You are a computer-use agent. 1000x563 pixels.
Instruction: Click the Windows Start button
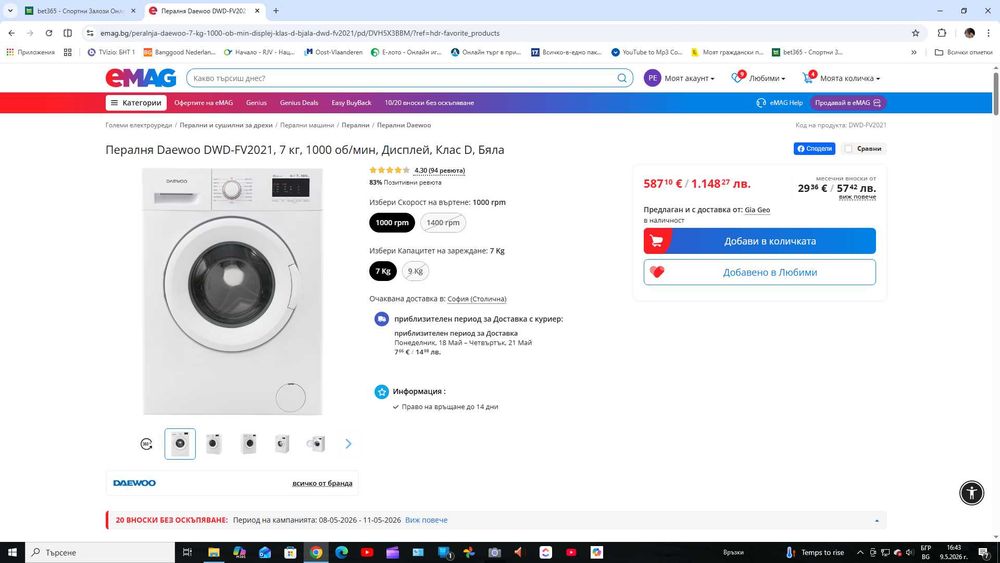12,552
